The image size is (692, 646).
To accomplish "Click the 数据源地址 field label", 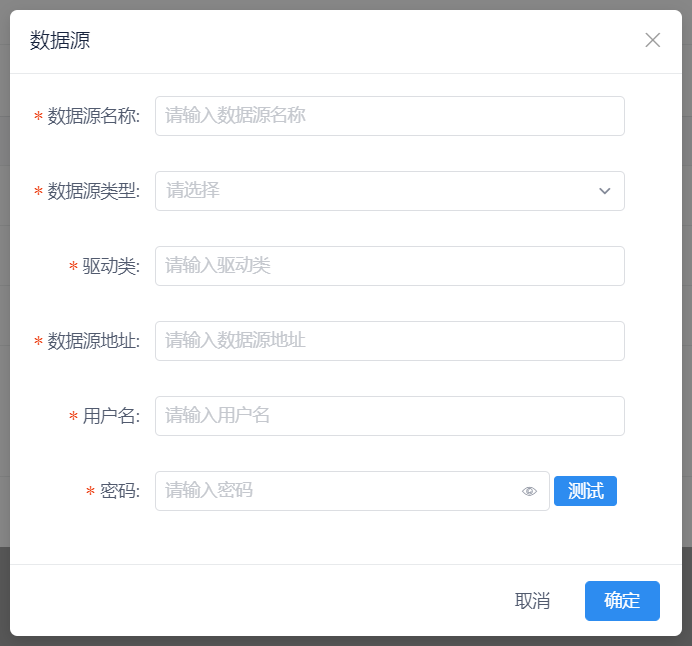I will coord(94,342).
